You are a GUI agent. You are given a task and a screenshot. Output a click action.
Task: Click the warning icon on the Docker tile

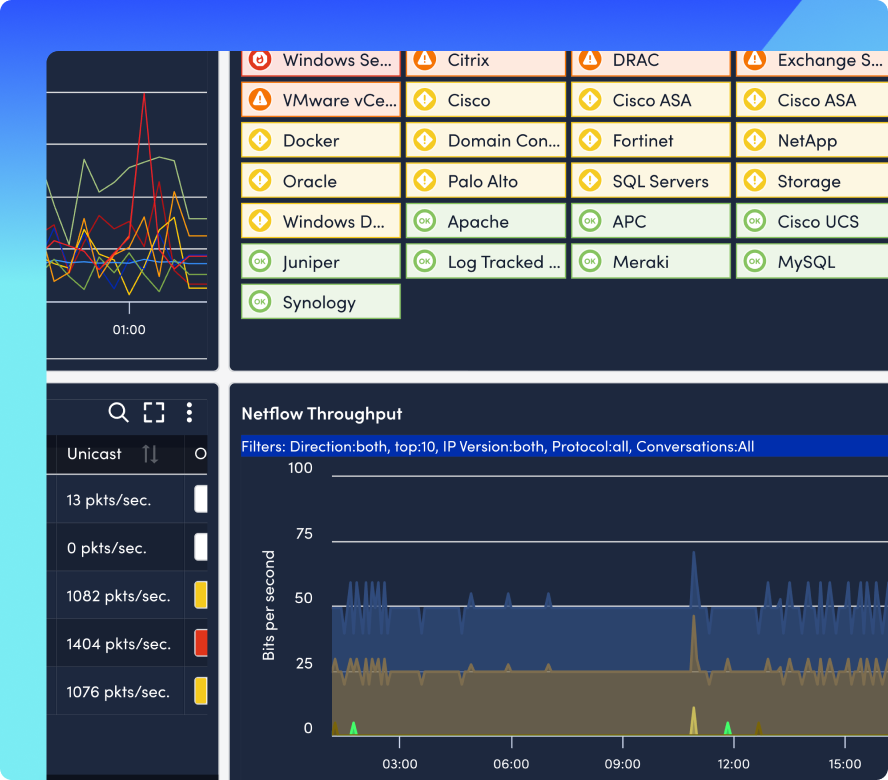(260, 140)
